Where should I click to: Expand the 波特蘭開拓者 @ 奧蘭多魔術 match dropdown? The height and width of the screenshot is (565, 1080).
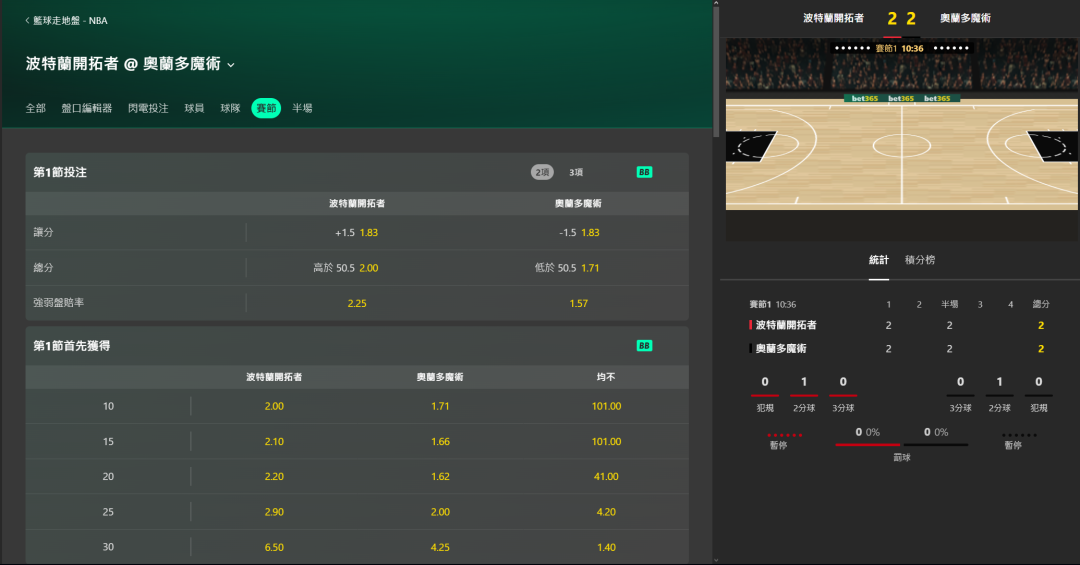(x=231, y=65)
